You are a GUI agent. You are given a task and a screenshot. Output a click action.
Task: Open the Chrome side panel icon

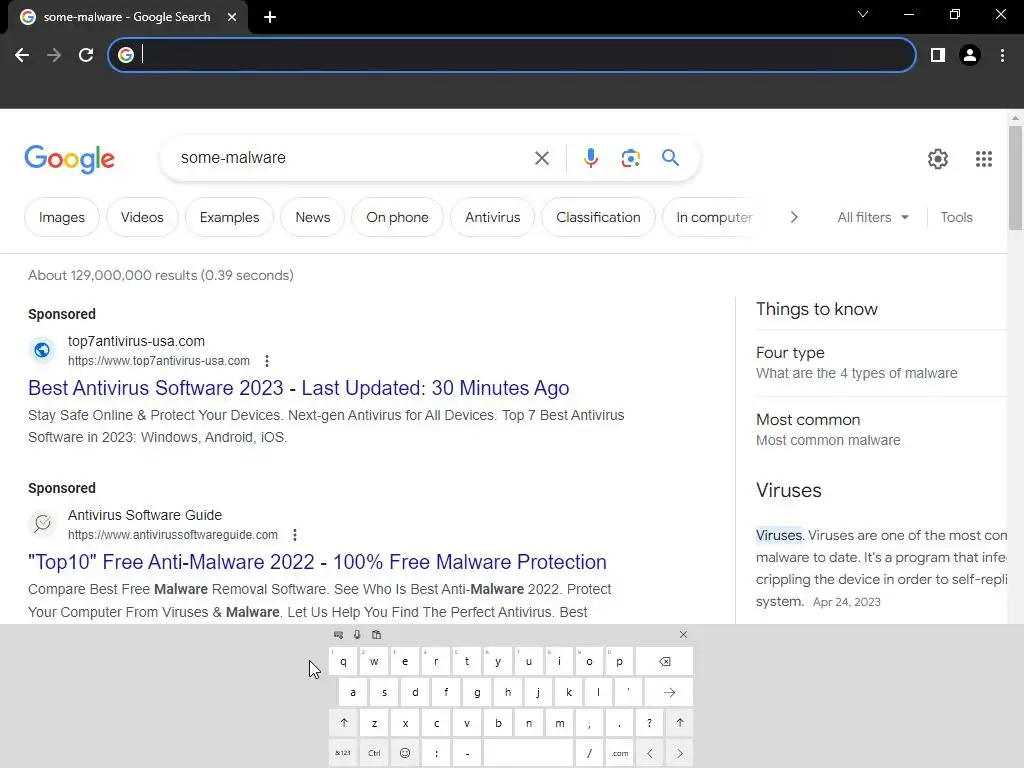938,55
